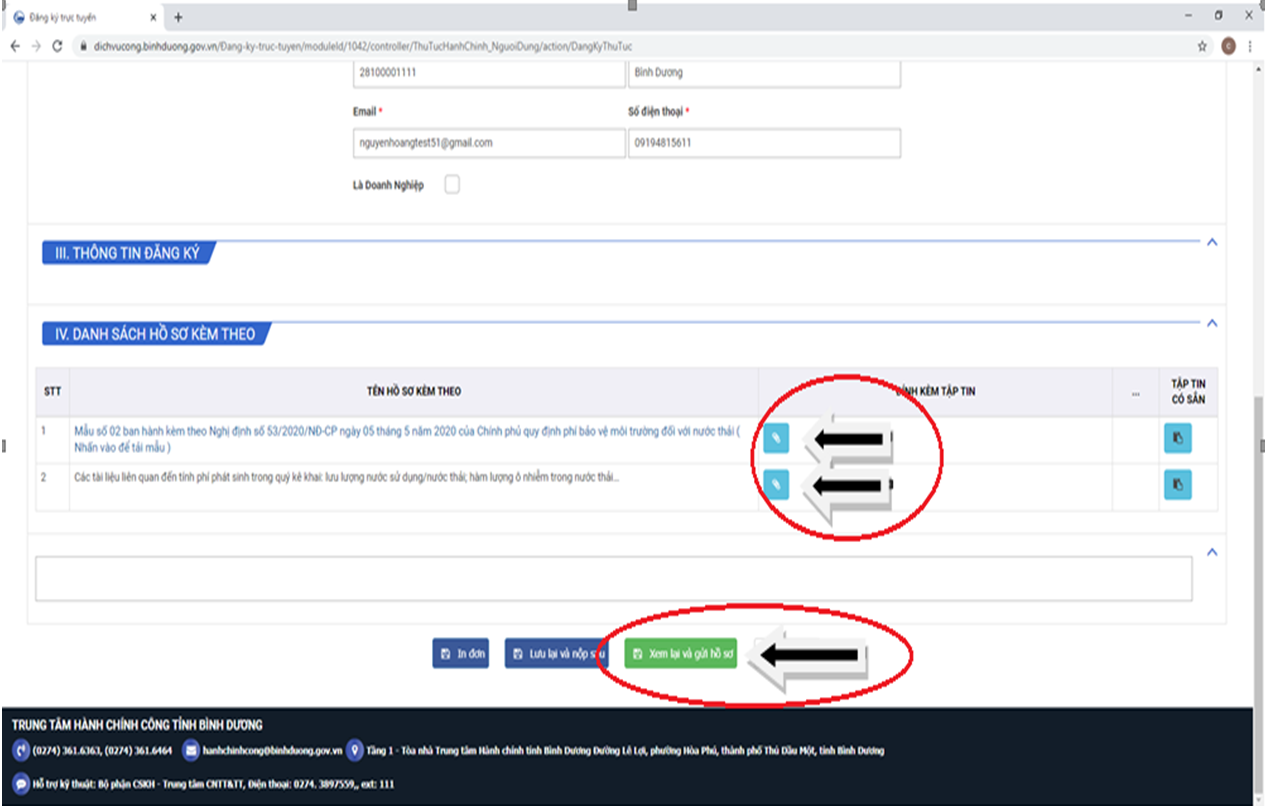Open Mẫu số 02 template download link
Image resolution: width=1265 pixels, height=806 pixels.
(x=405, y=432)
